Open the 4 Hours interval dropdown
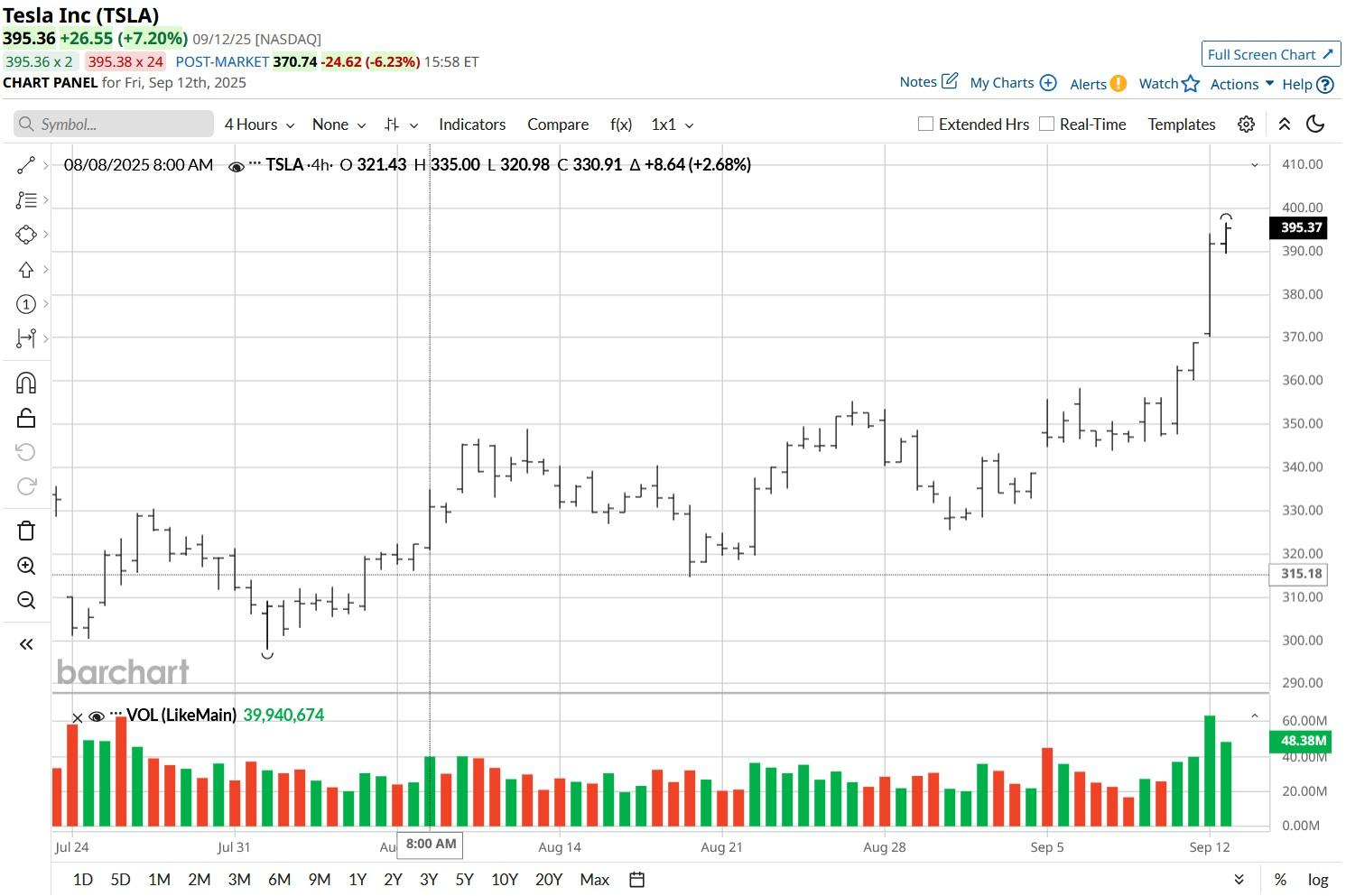The height and width of the screenshot is (896, 1346). tap(259, 125)
